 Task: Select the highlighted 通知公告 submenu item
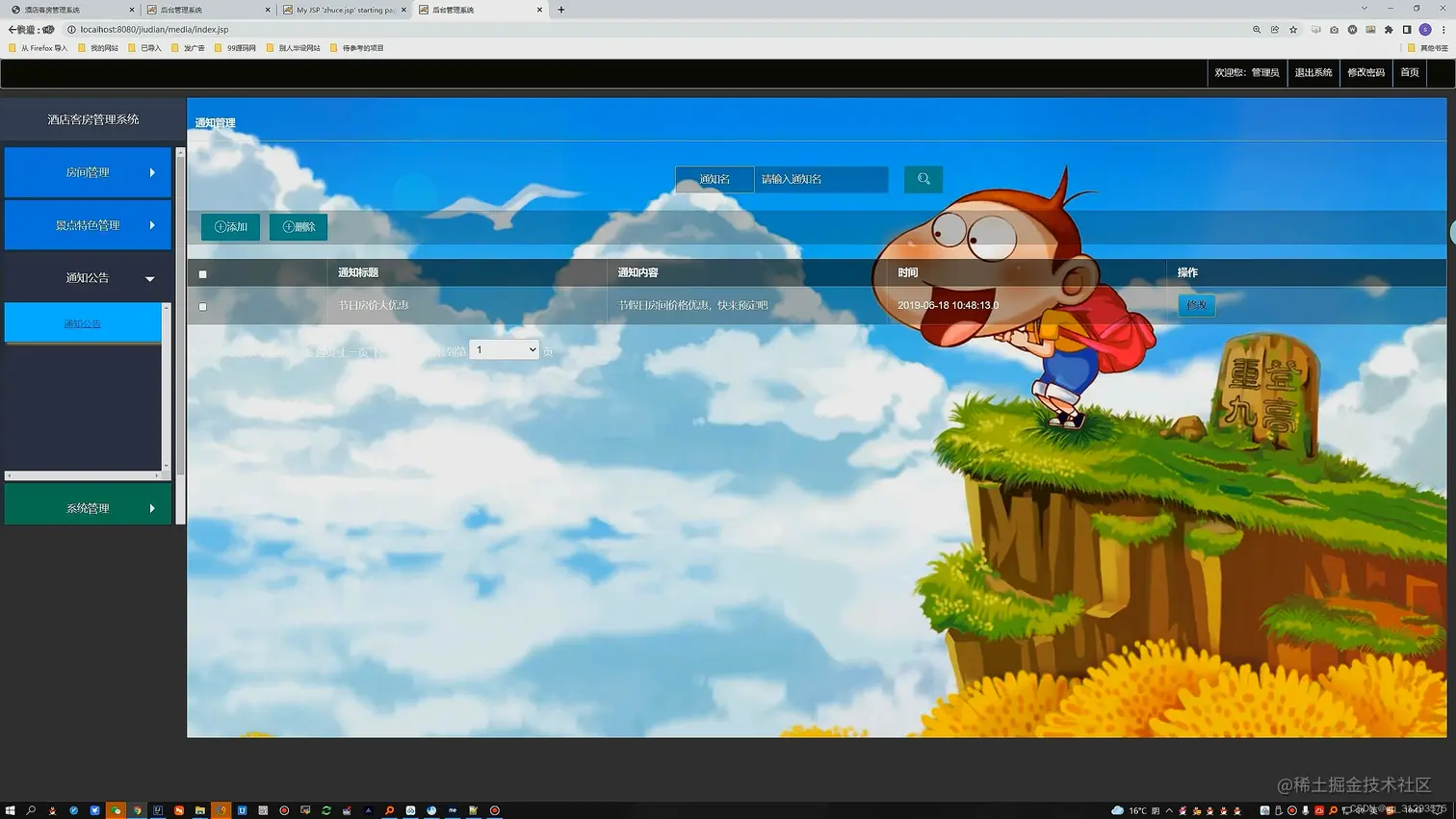(x=83, y=323)
